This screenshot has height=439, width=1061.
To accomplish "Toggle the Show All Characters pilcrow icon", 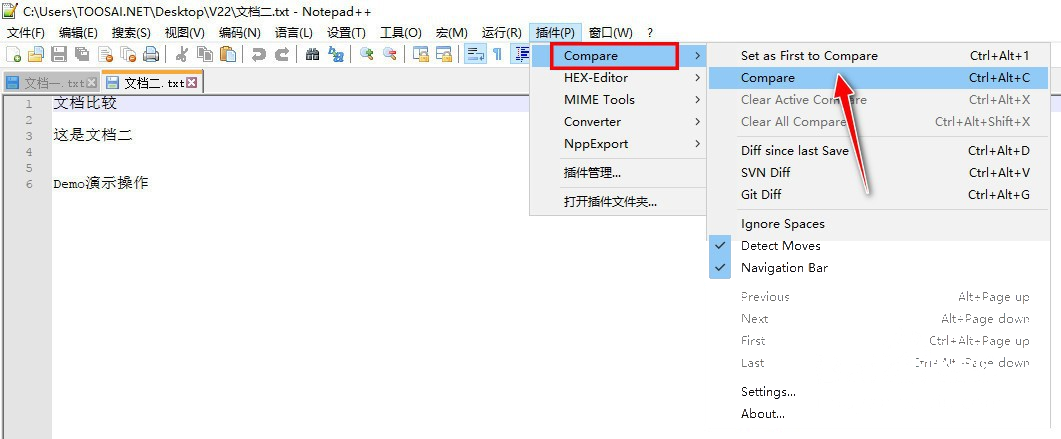I will [x=497, y=54].
